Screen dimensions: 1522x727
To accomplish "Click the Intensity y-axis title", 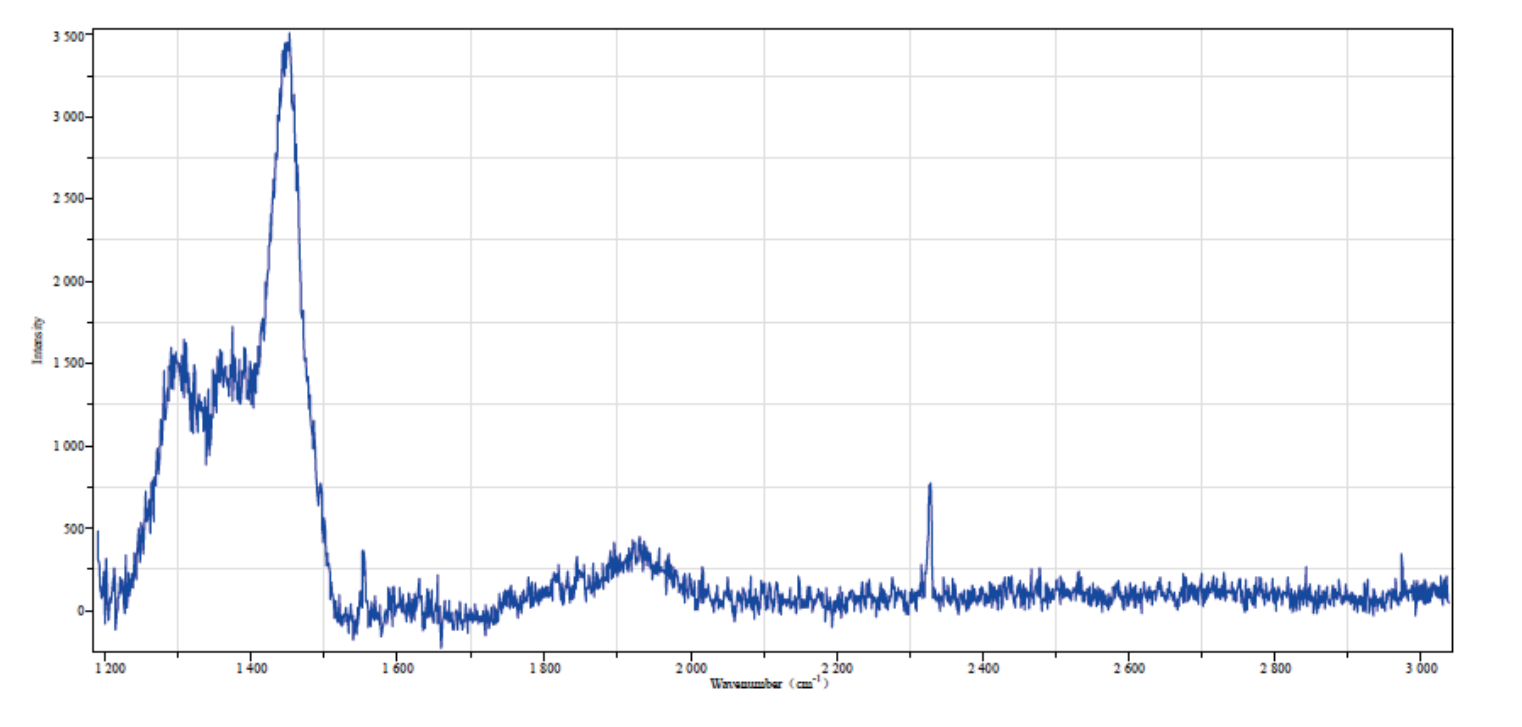I will coord(39,340).
